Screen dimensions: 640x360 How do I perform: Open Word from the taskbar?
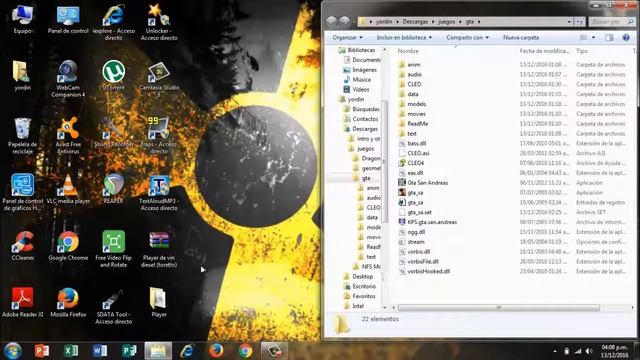click(100, 351)
